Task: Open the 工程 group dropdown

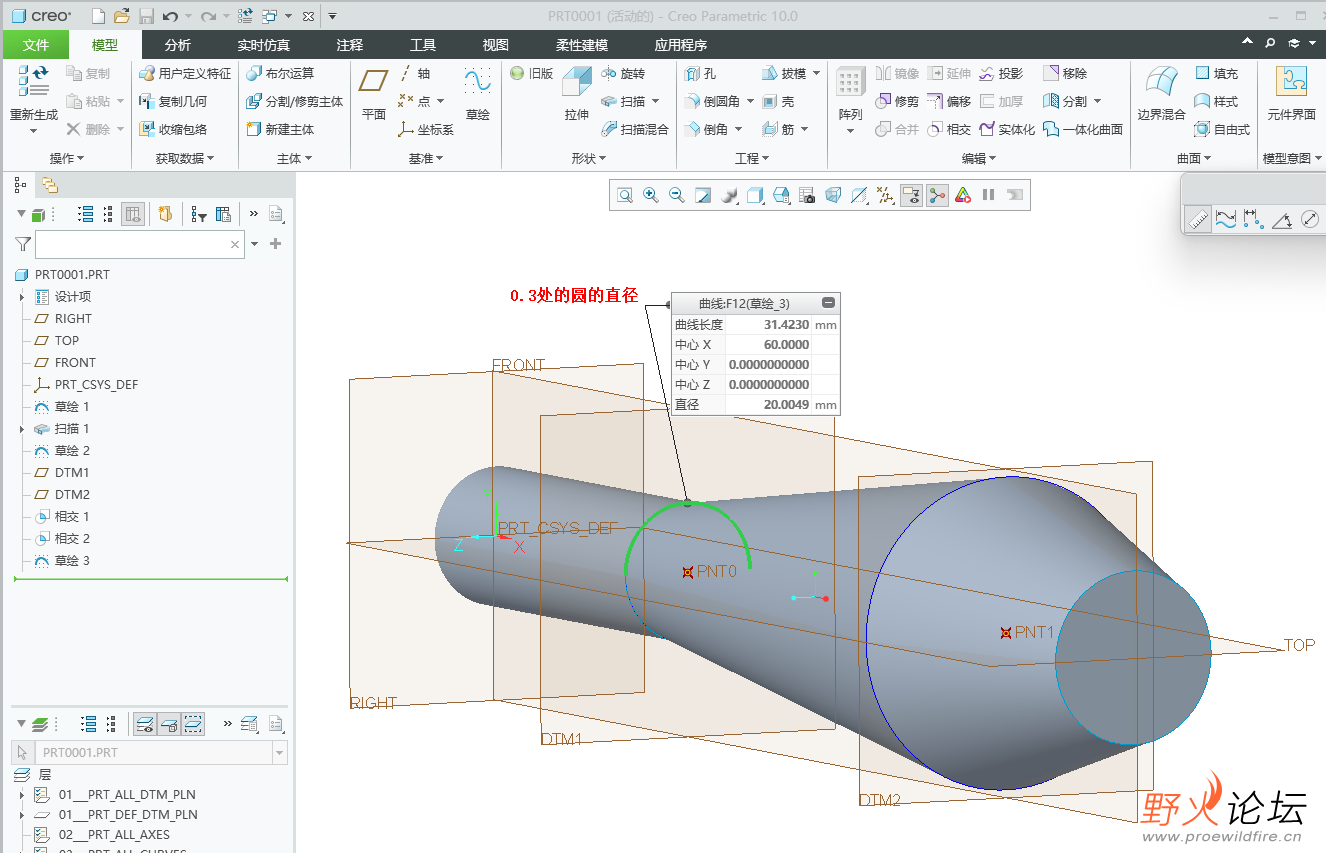Action: pos(752,158)
